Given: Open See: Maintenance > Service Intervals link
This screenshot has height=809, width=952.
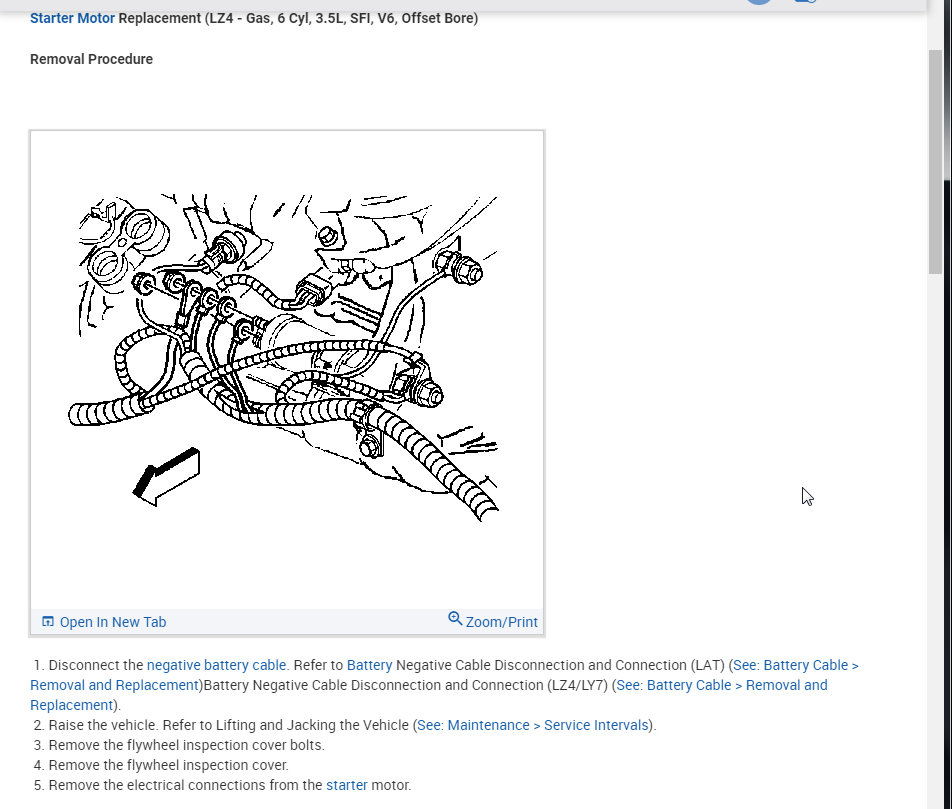Looking at the screenshot, I should (x=532, y=725).
